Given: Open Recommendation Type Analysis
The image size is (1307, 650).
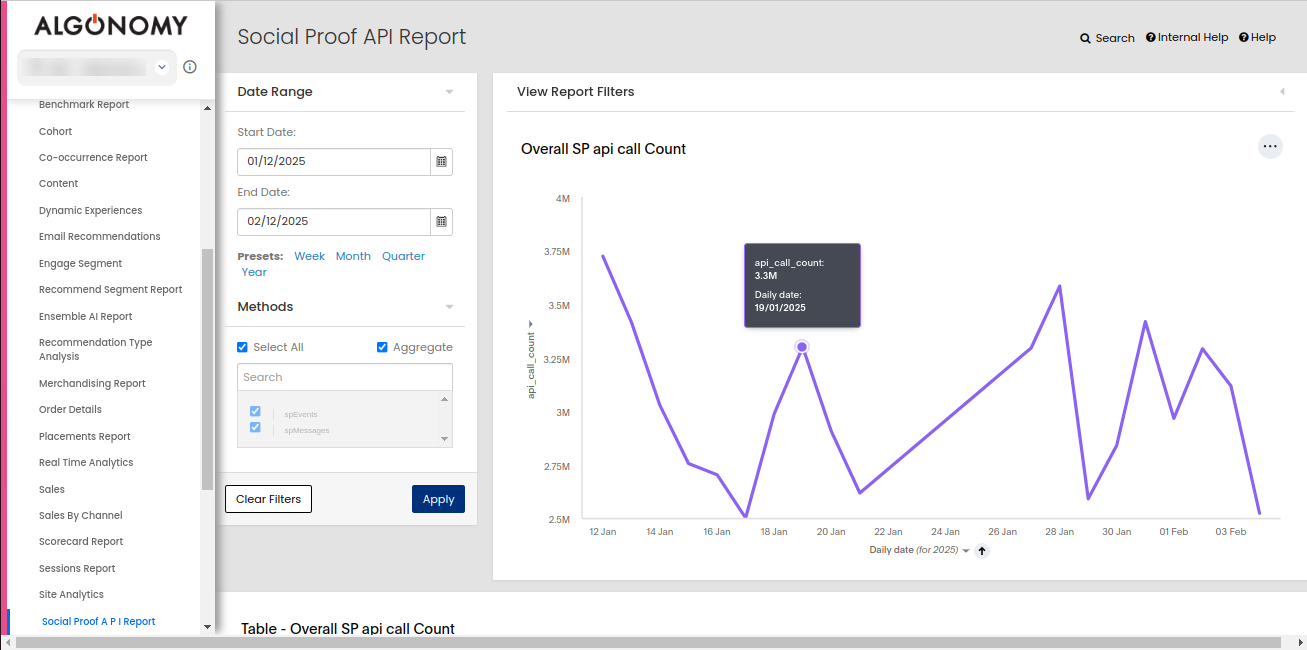Looking at the screenshot, I should point(95,349).
